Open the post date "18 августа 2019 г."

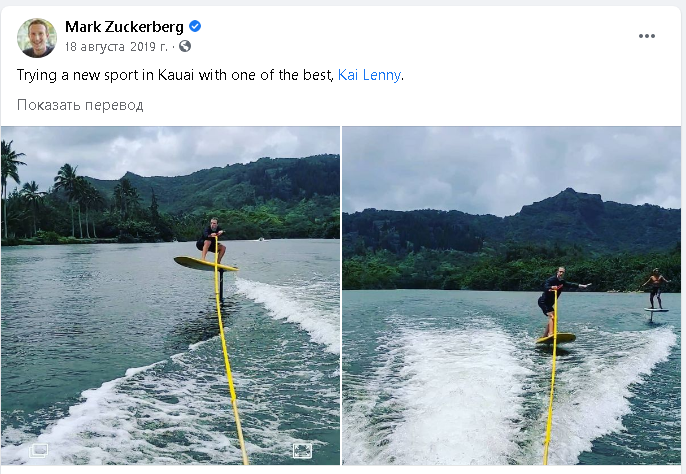click(x=116, y=46)
